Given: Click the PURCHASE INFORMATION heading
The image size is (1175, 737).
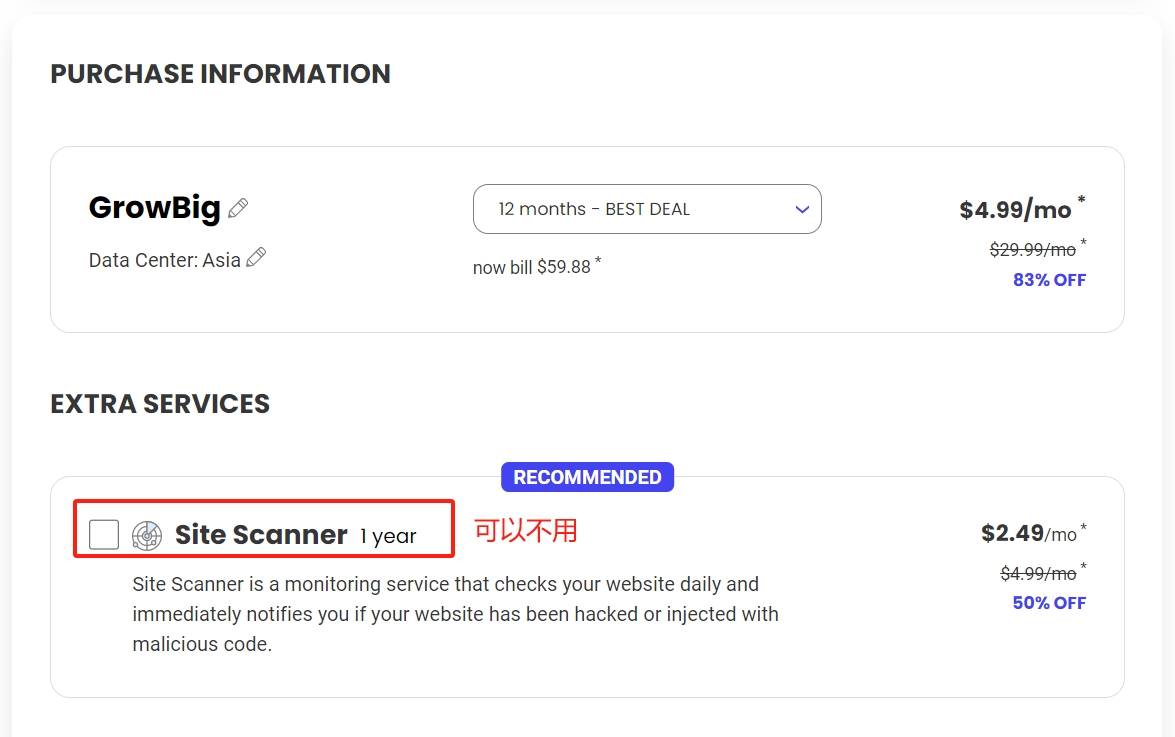Looking at the screenshot, I should pyautogui.click(x=220, y=74).
